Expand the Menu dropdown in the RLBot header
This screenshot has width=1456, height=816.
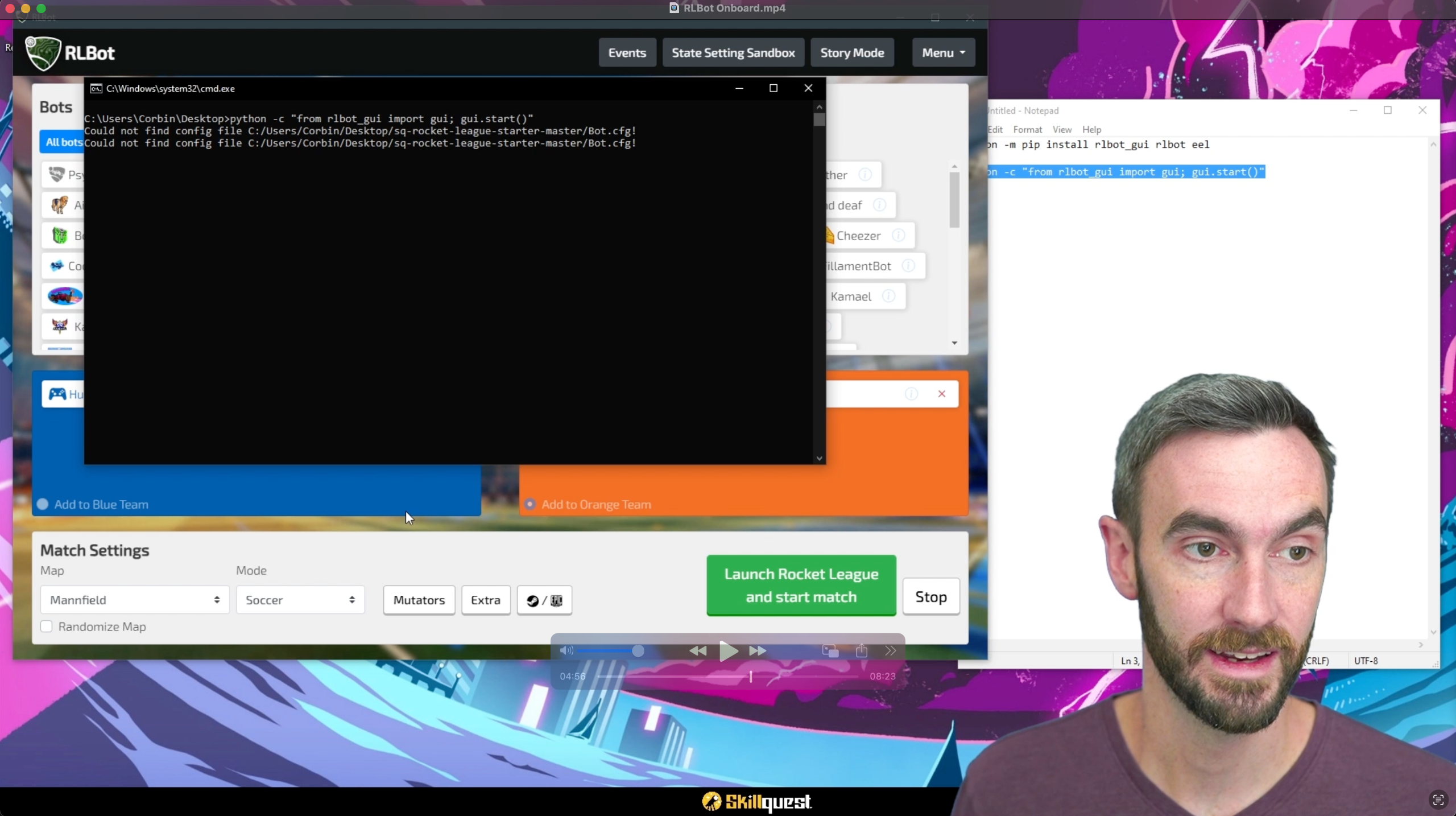[x=943, y=53]
